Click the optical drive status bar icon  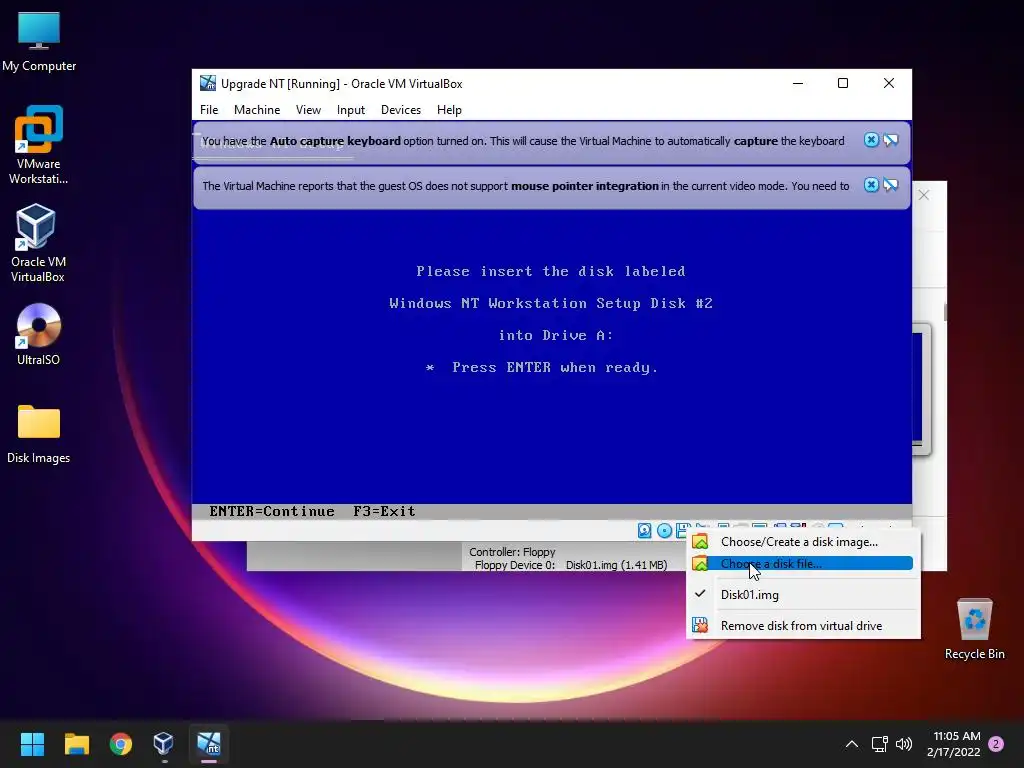coord(664,530)
